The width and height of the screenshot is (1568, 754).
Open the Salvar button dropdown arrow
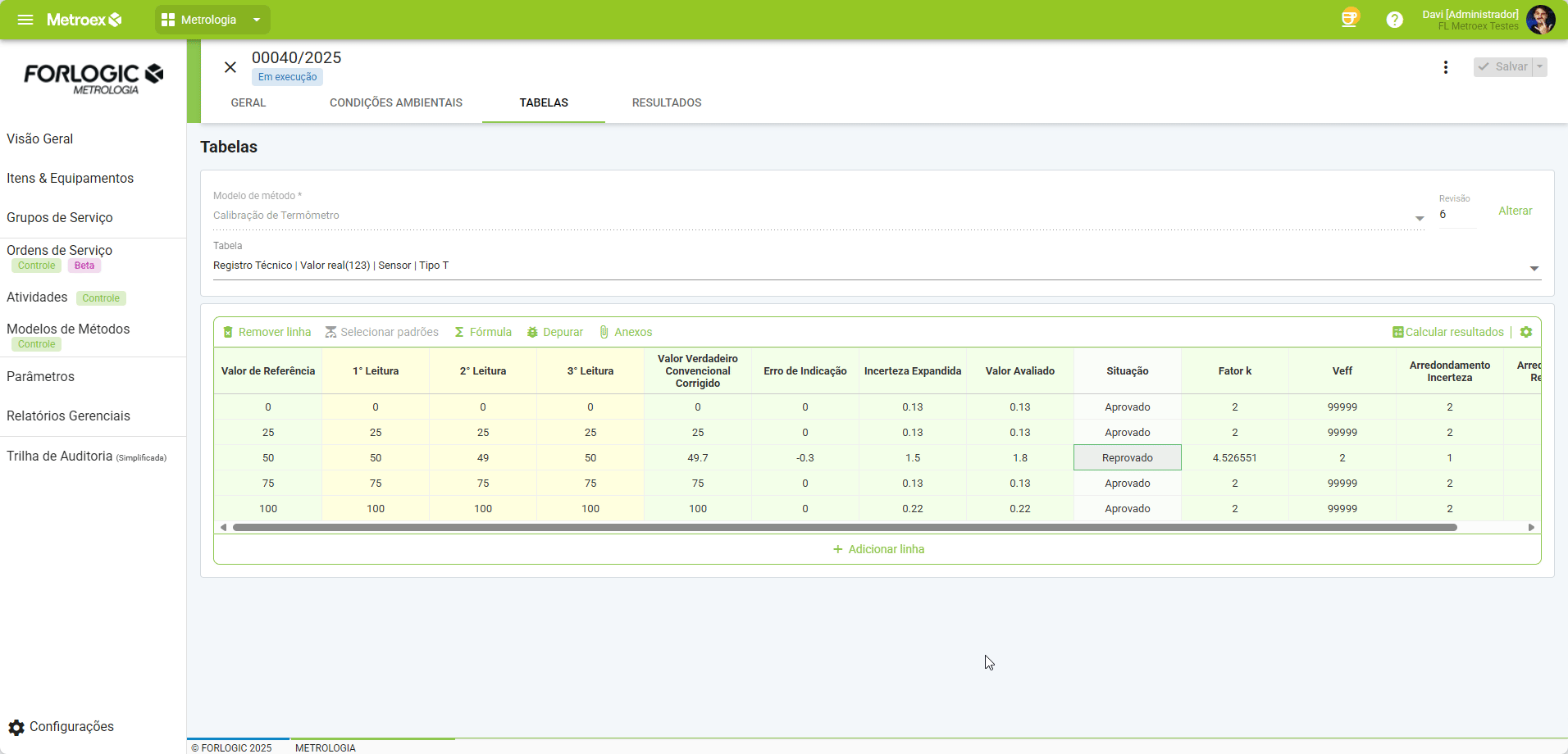pos(1540,67)
